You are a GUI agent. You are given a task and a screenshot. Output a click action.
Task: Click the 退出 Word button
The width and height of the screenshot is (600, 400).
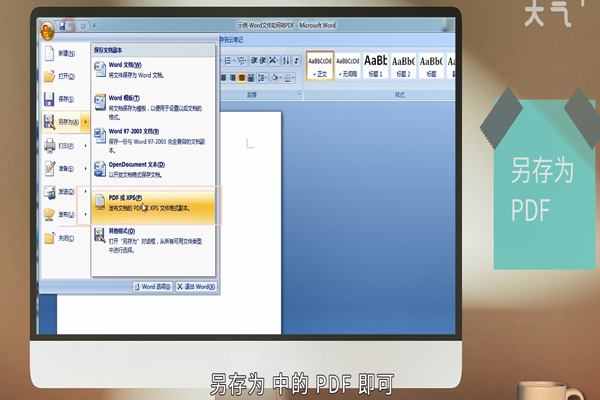(x=196, y=287)
